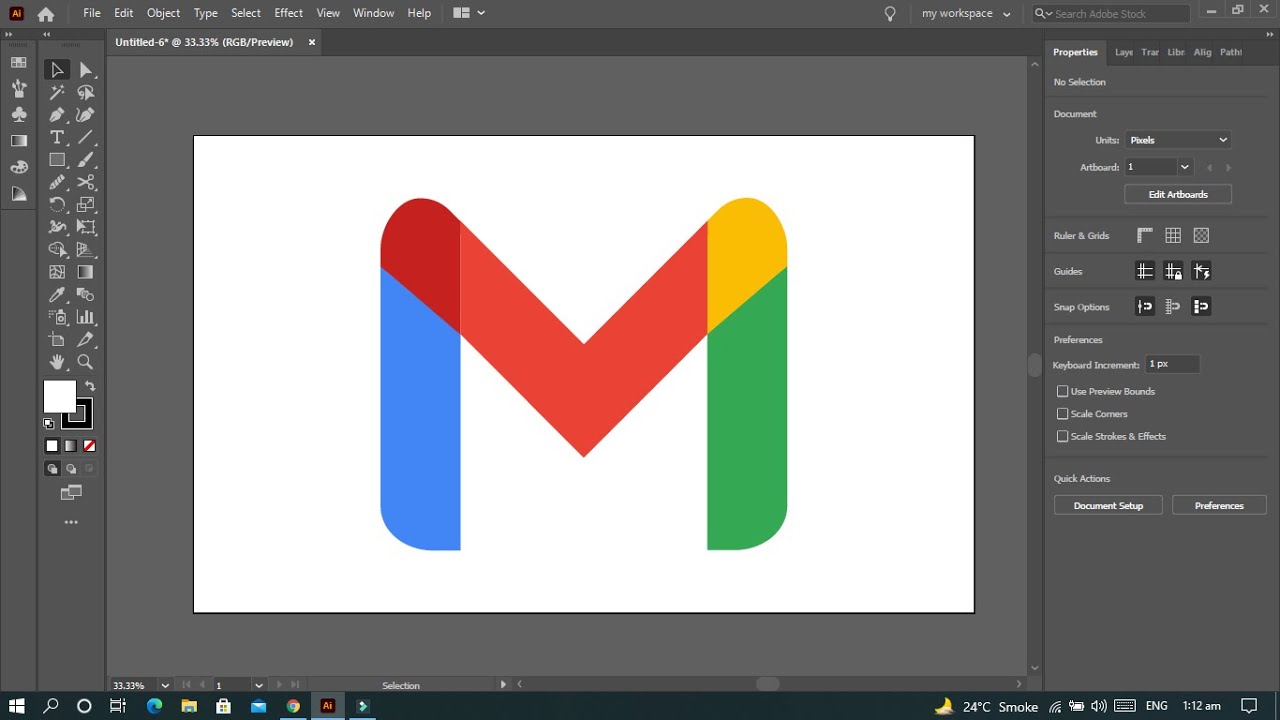Open the Units Pixels dropdown
Image resolution: width=1280 pixels, height=720 pixels.
coord(1178,140)
